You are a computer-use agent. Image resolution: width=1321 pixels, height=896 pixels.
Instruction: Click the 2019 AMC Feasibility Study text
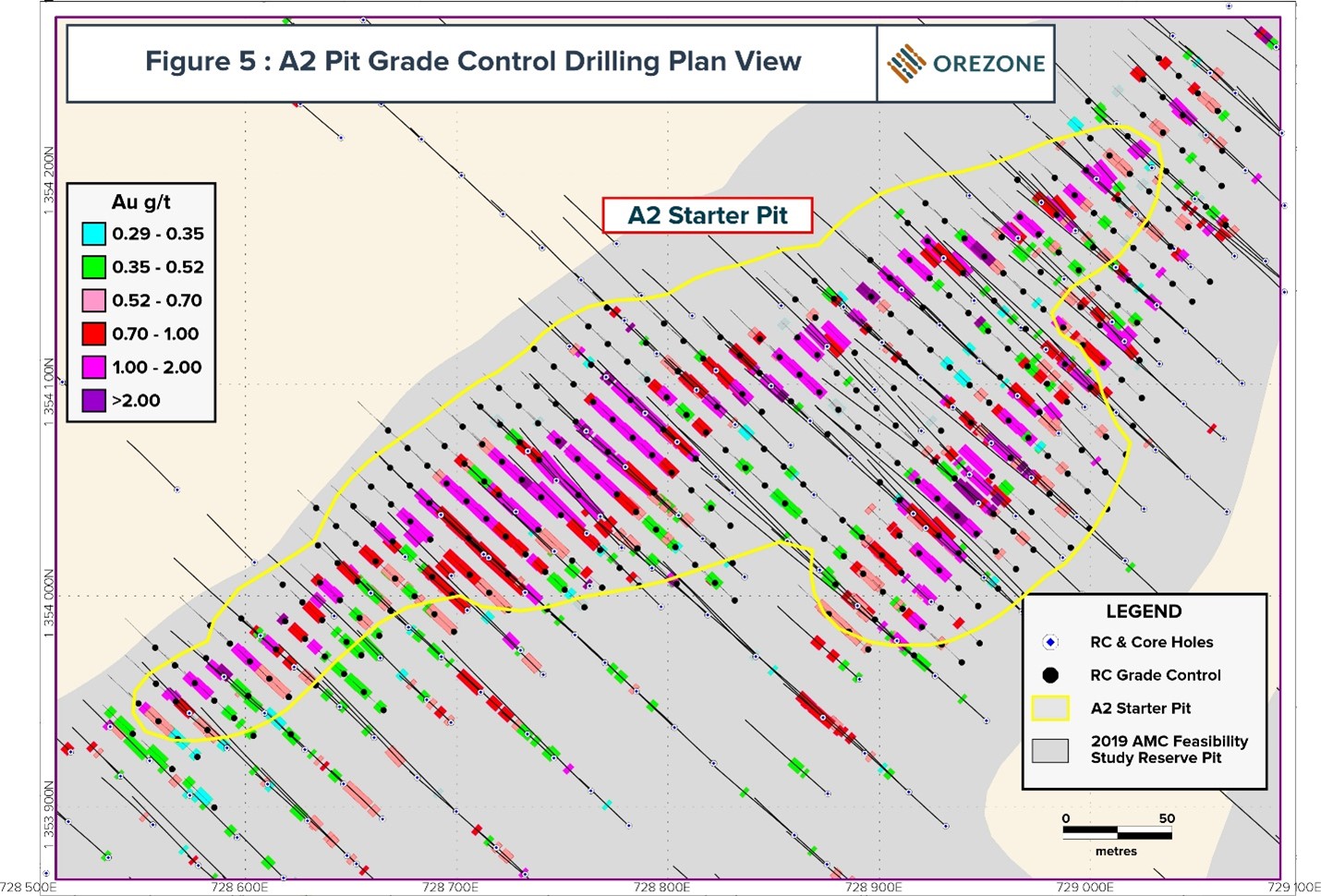[x=1170, y=749]
